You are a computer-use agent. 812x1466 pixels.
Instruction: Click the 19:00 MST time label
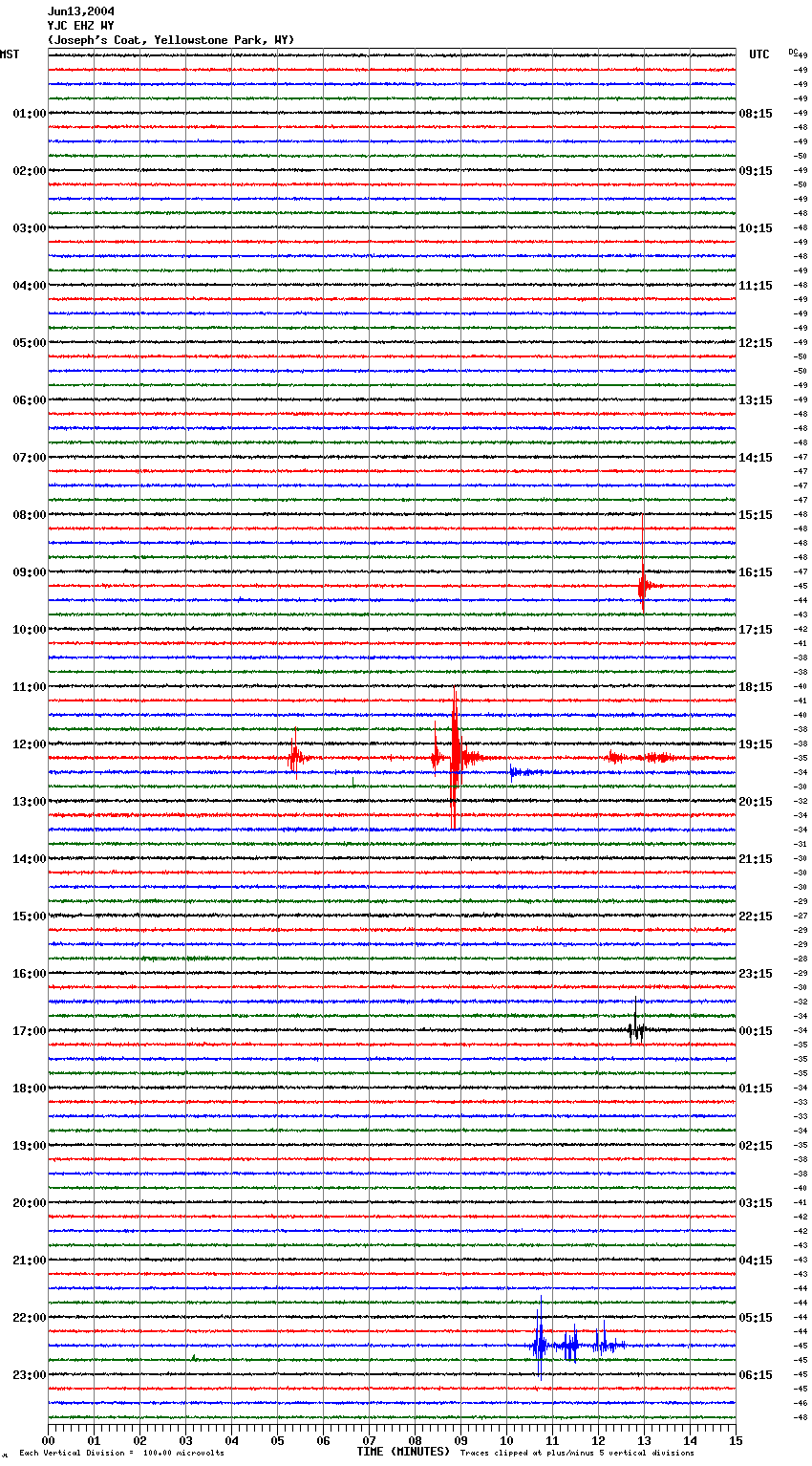[30, 1146]
